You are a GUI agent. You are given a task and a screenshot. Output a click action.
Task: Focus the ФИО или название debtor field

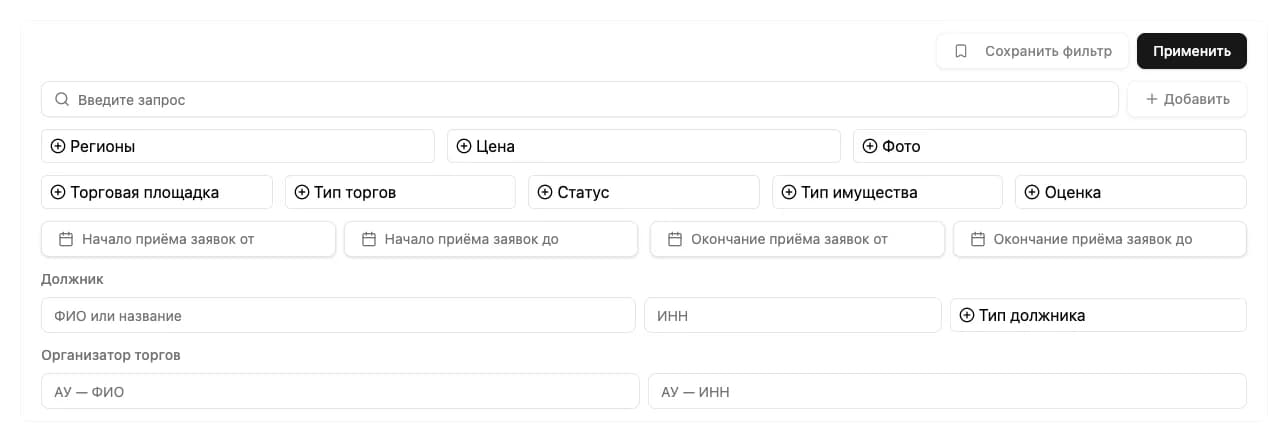click(338, 315)
